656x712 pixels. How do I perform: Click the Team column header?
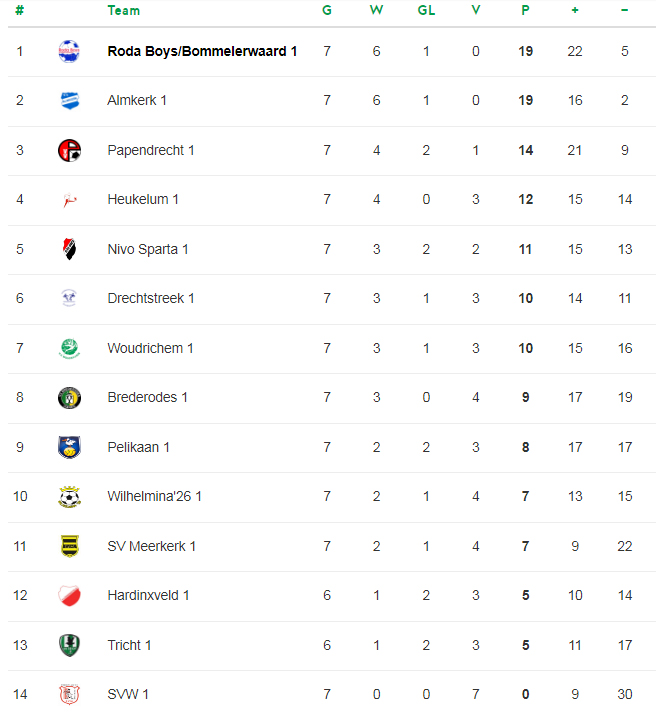(124, 11)
